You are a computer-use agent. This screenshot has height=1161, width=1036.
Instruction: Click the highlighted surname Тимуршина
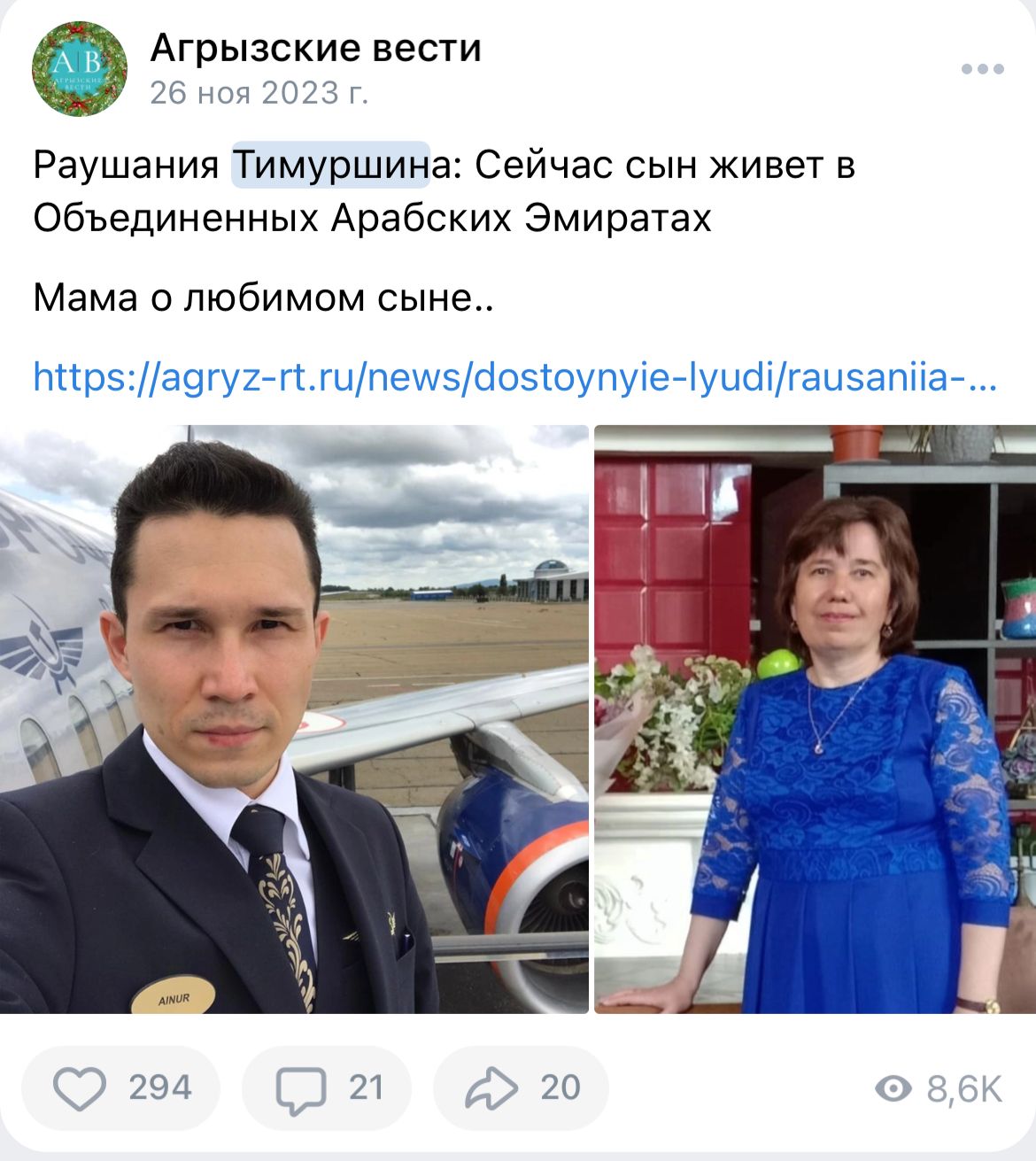(330, 165)
